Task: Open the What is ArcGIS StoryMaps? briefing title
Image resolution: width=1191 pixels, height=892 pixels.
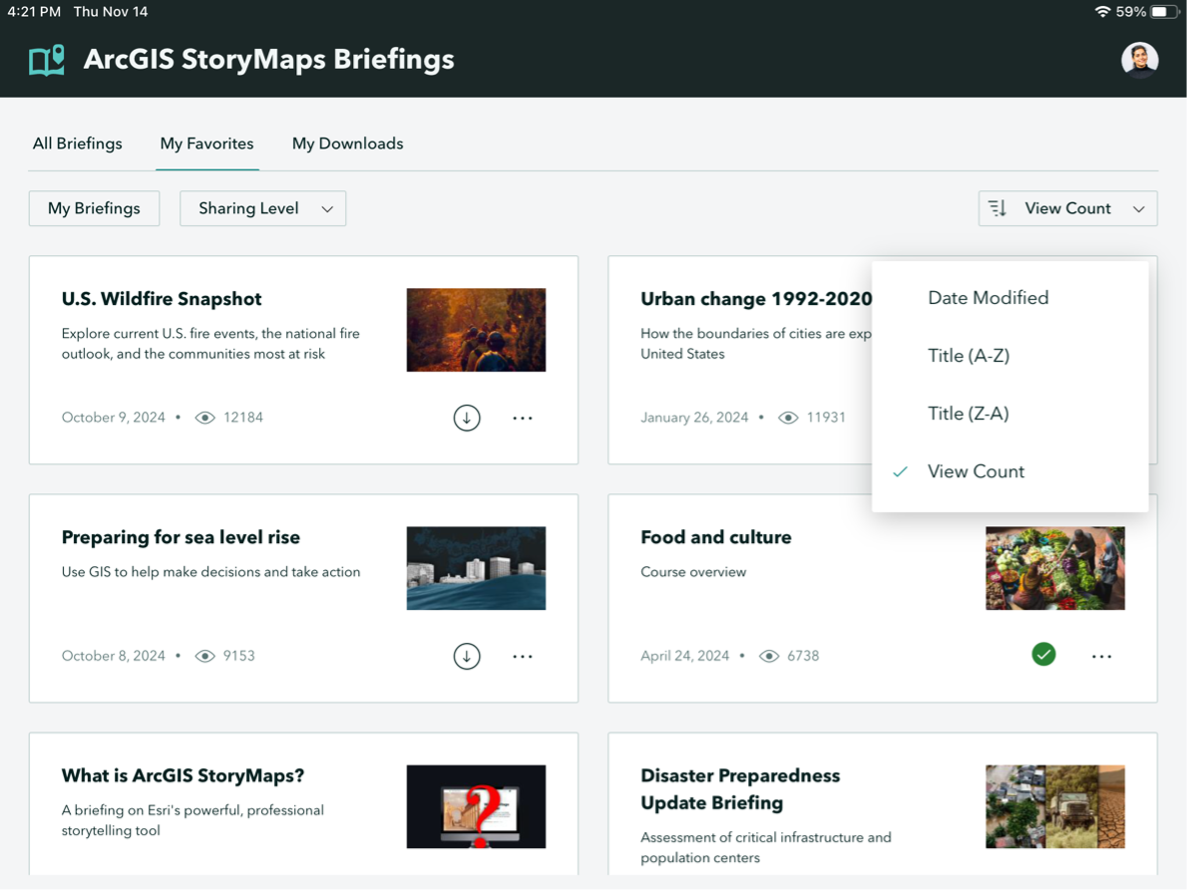Action: (183, 775)
